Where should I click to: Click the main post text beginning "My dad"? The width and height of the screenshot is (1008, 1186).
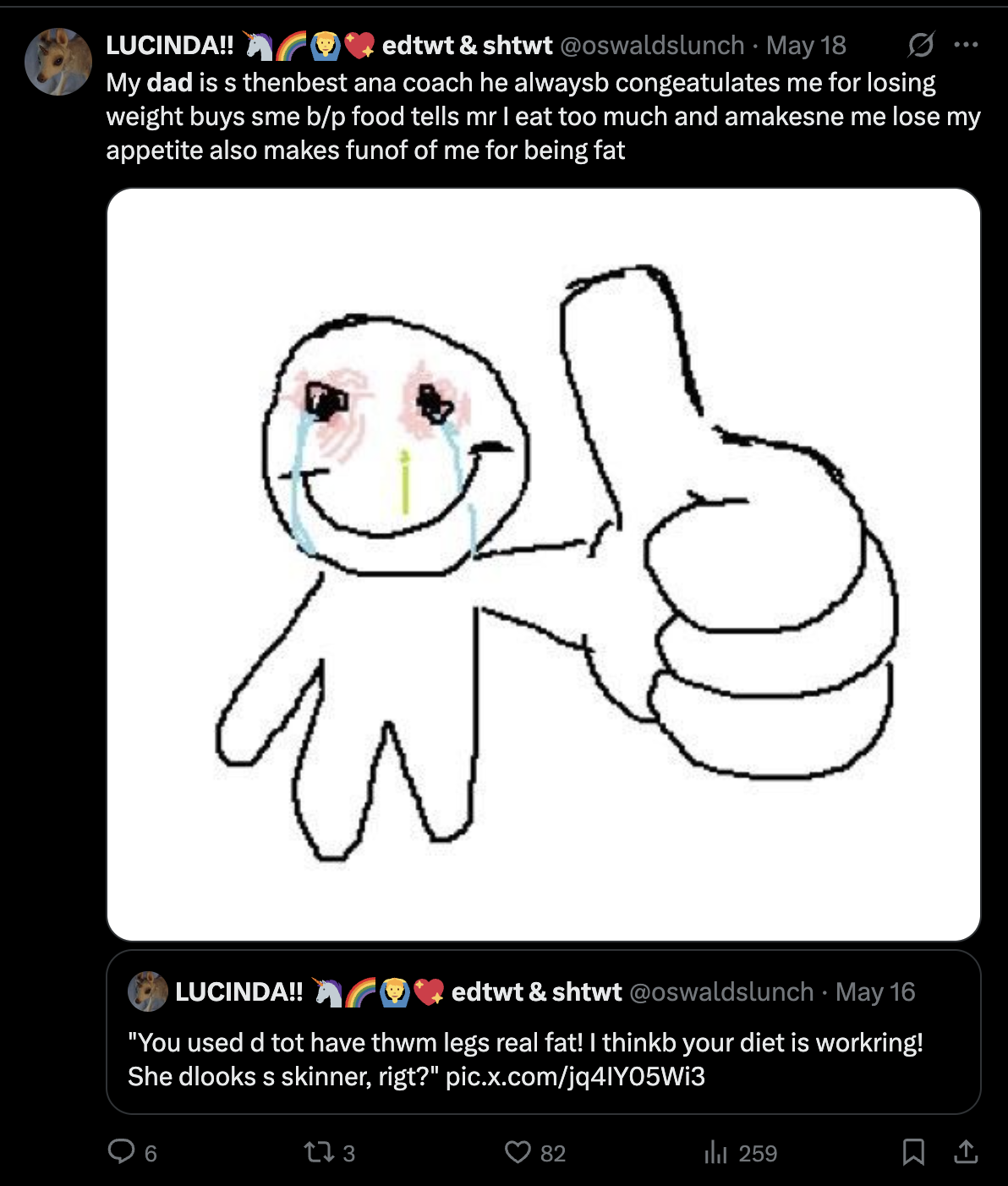(543, 117)
